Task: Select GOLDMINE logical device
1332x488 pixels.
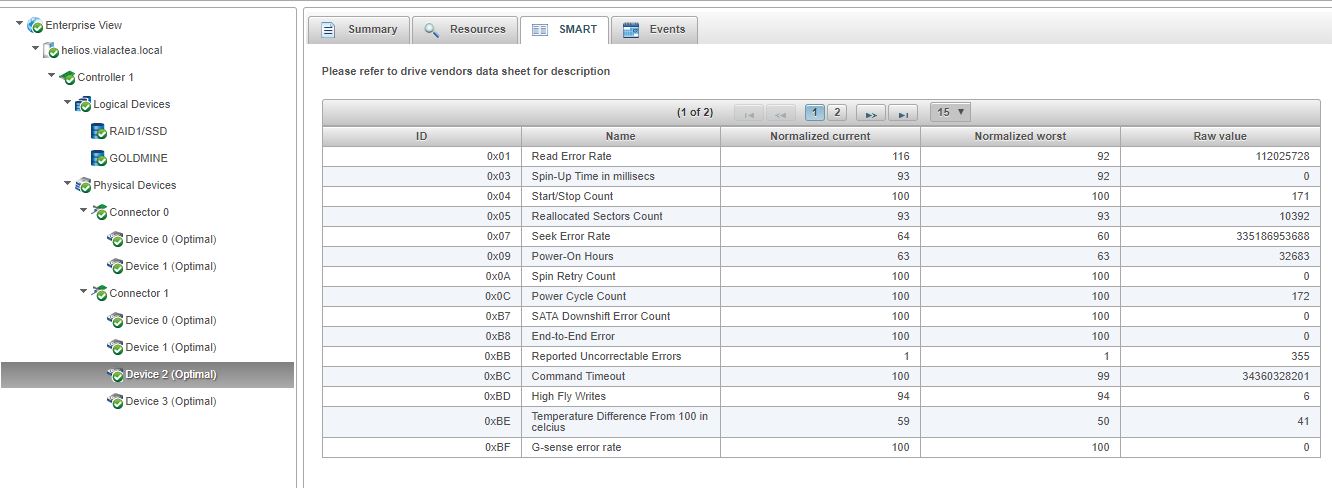Action: click(x=139, y=159)
